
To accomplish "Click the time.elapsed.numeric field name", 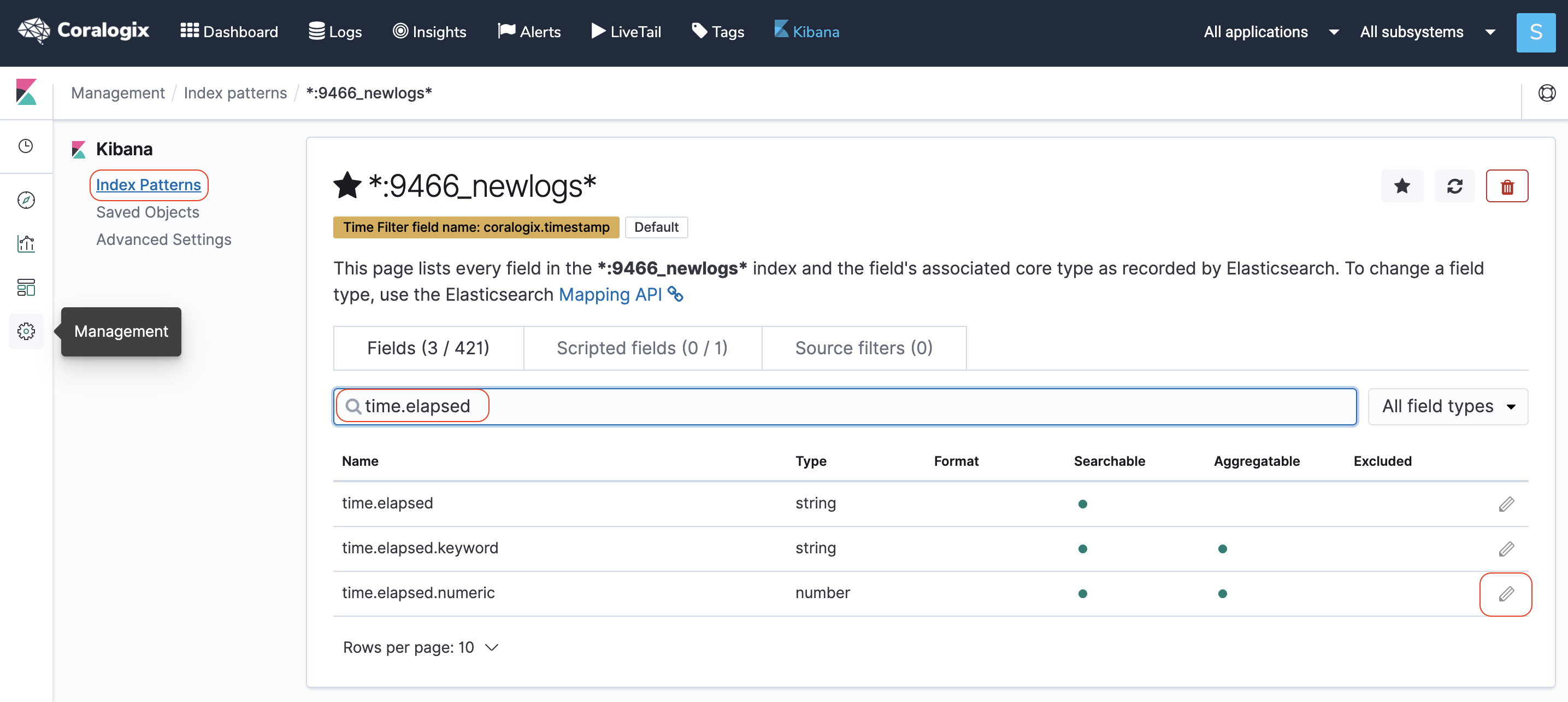I will click(x=418, y=593).
